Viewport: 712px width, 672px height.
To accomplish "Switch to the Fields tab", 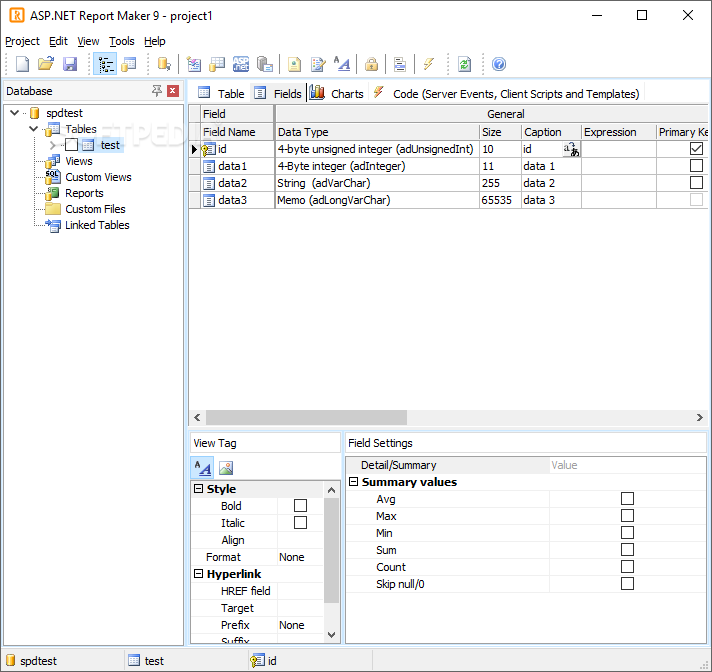I will (277, 94).
